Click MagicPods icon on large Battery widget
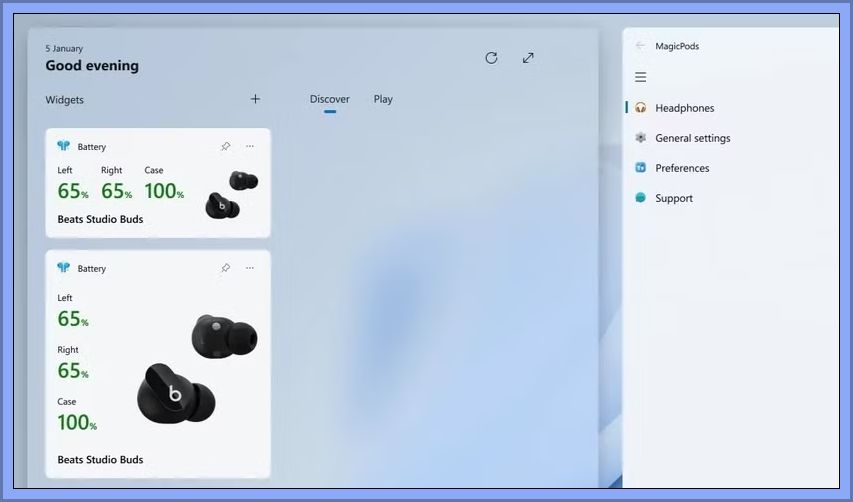This screenshot has width=853, height=502. tap(64, 268)
